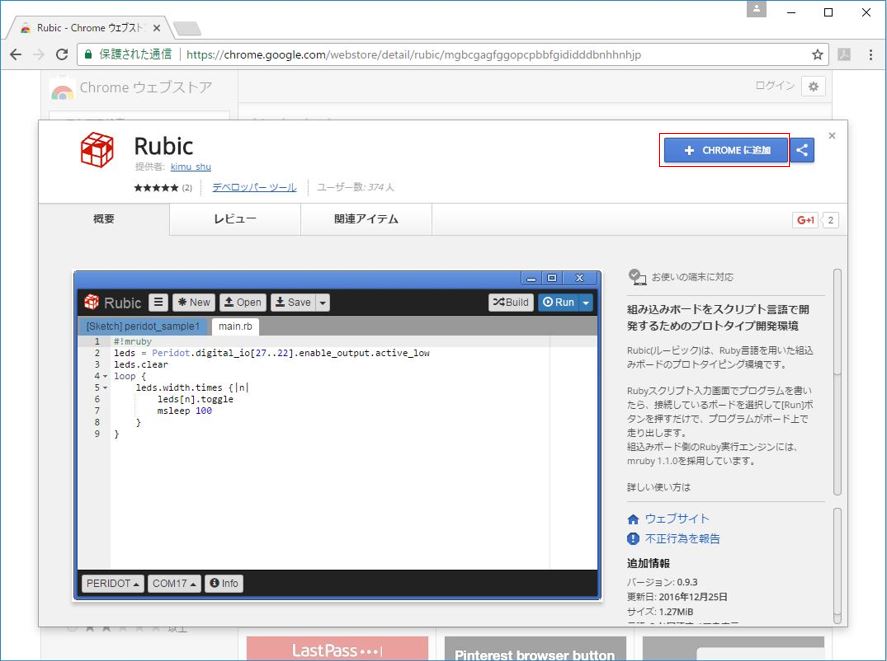Open the ウェブサイト link
Screen dimensions: 887x661
coord(677,519)
